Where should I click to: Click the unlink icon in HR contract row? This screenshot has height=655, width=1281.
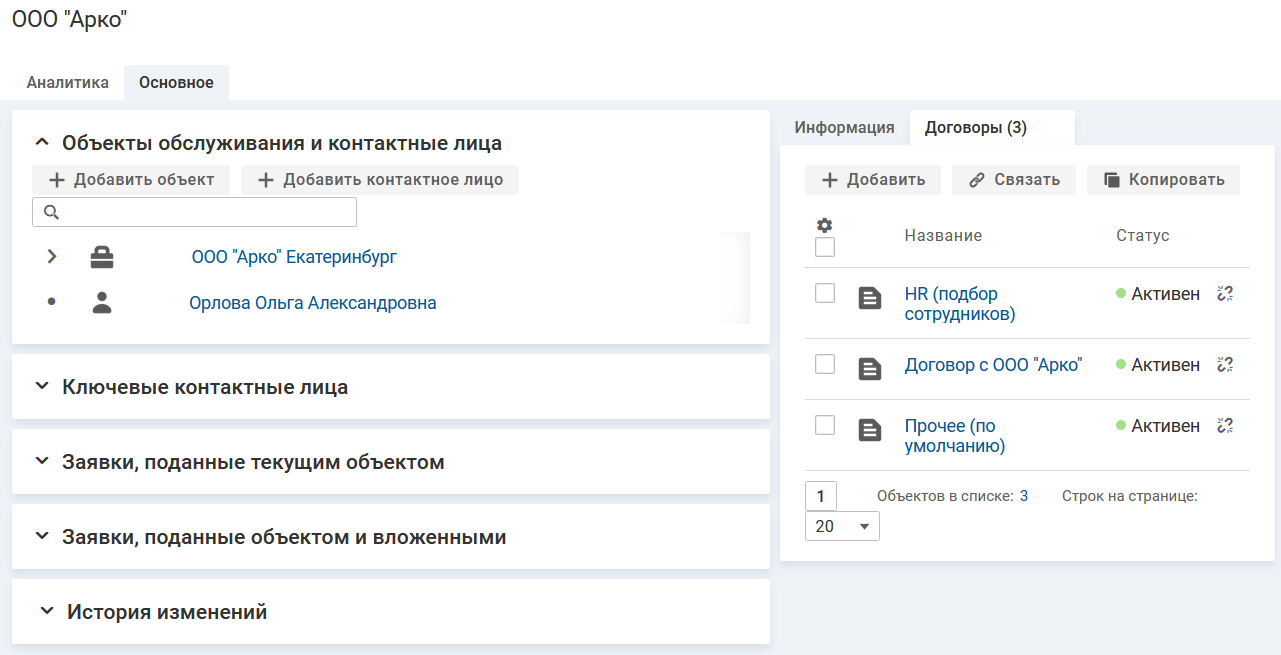(1225, 294)
